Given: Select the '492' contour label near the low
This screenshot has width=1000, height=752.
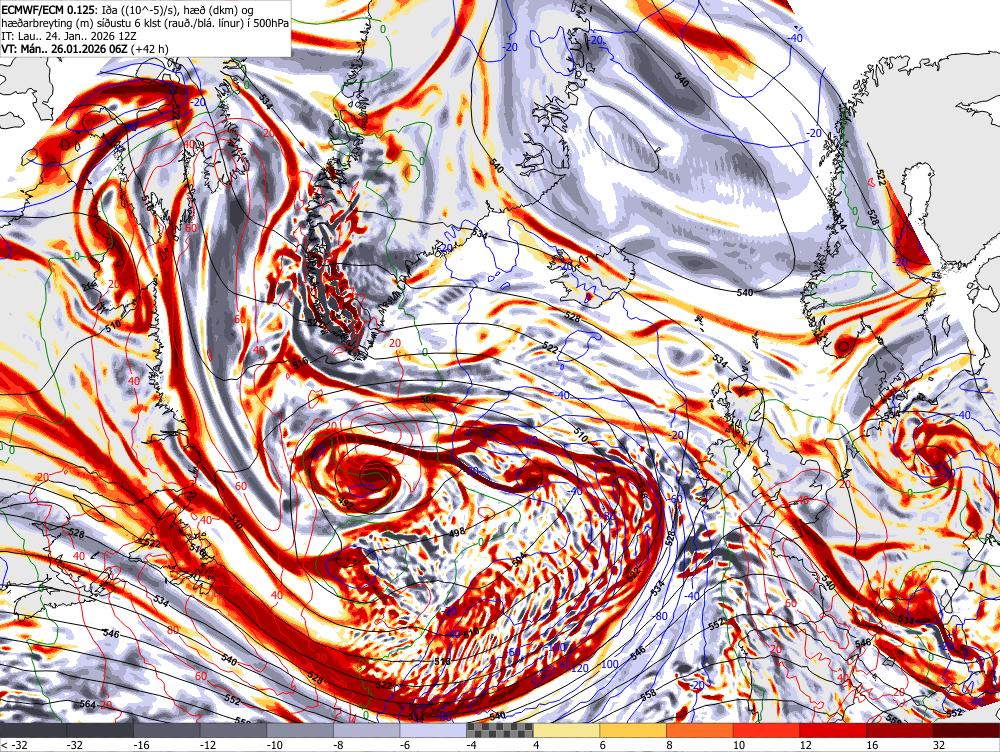Looking at the screenshot, I should pyautogui.click(x=346, y=501).
